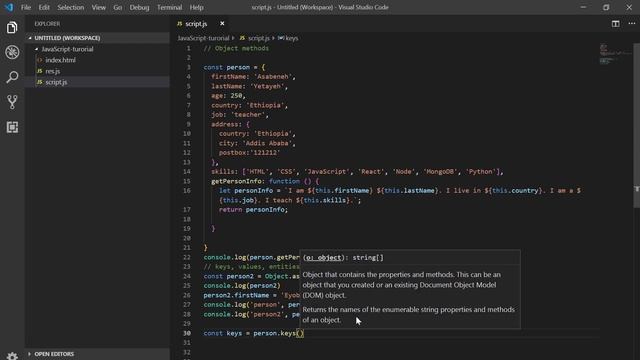Open the Explorer view in activity bar

click(x=12, y=28)
